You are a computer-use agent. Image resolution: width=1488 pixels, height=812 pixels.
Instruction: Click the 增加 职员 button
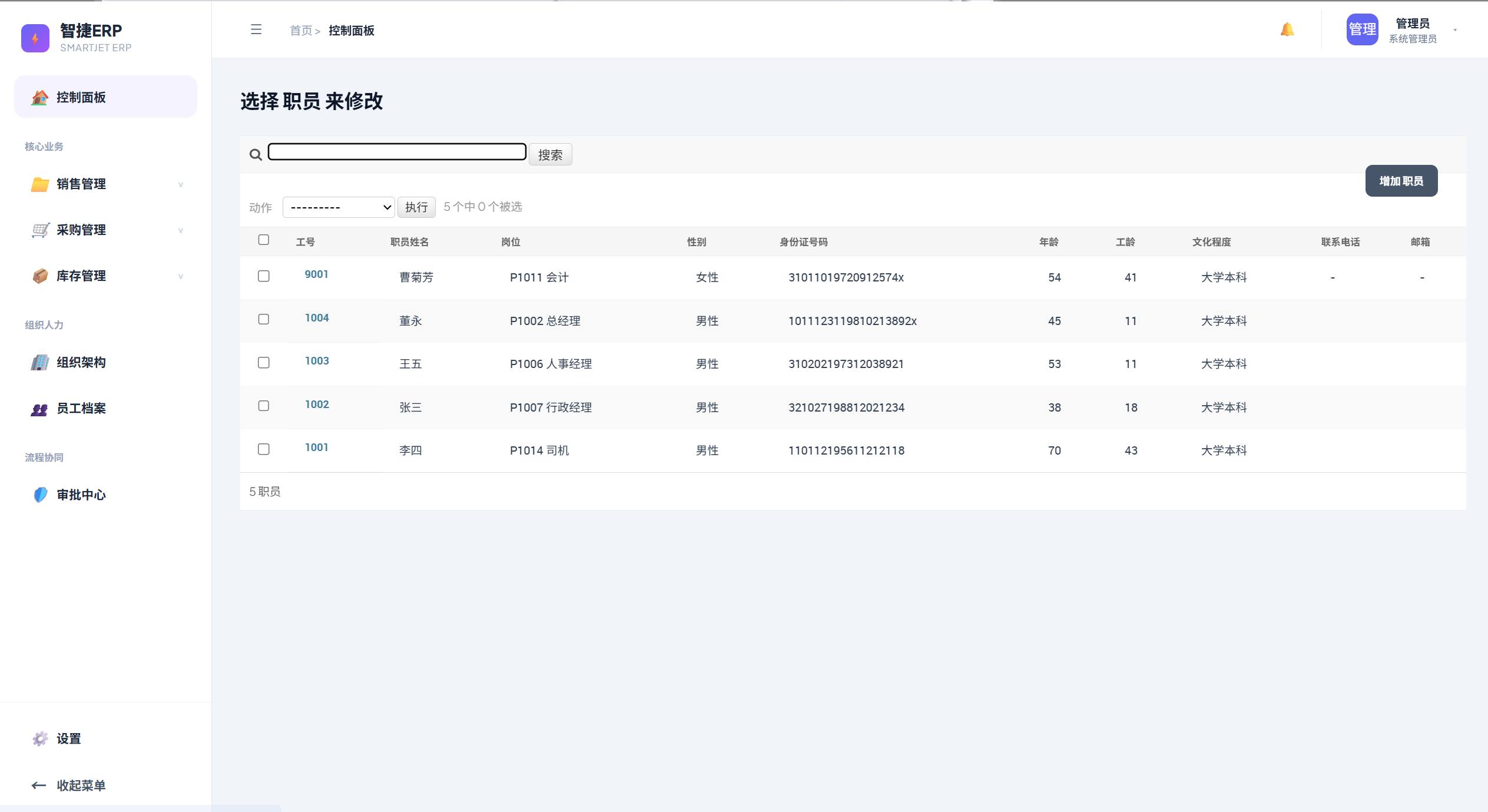(x=1401, y=181)
